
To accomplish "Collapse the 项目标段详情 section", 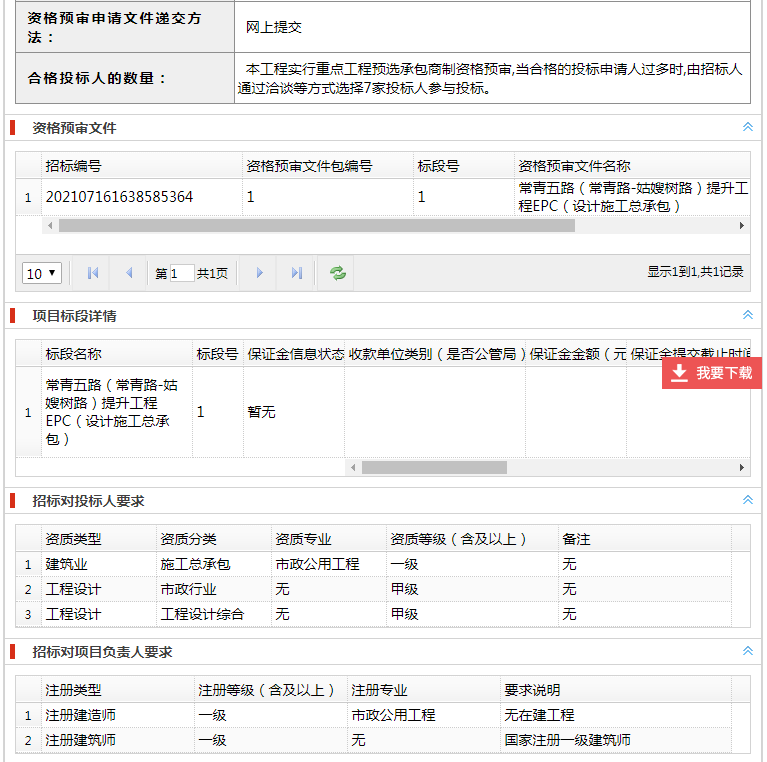I will (747, 315).
